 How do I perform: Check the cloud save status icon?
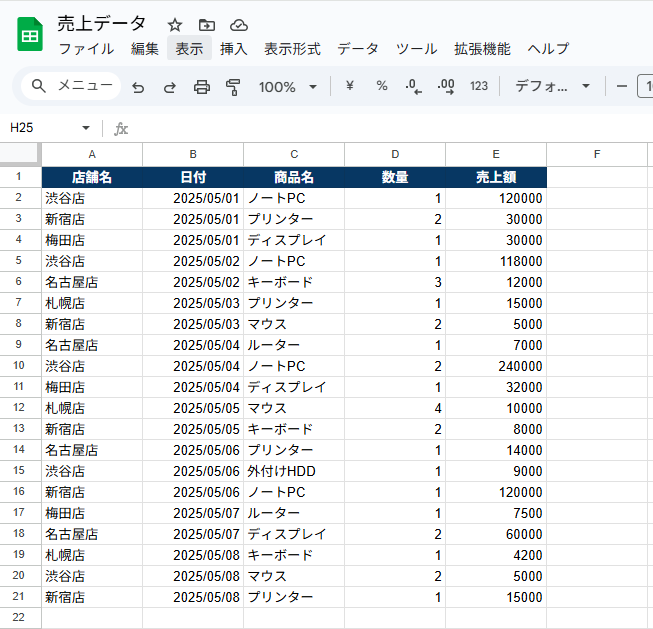point(239,25)
